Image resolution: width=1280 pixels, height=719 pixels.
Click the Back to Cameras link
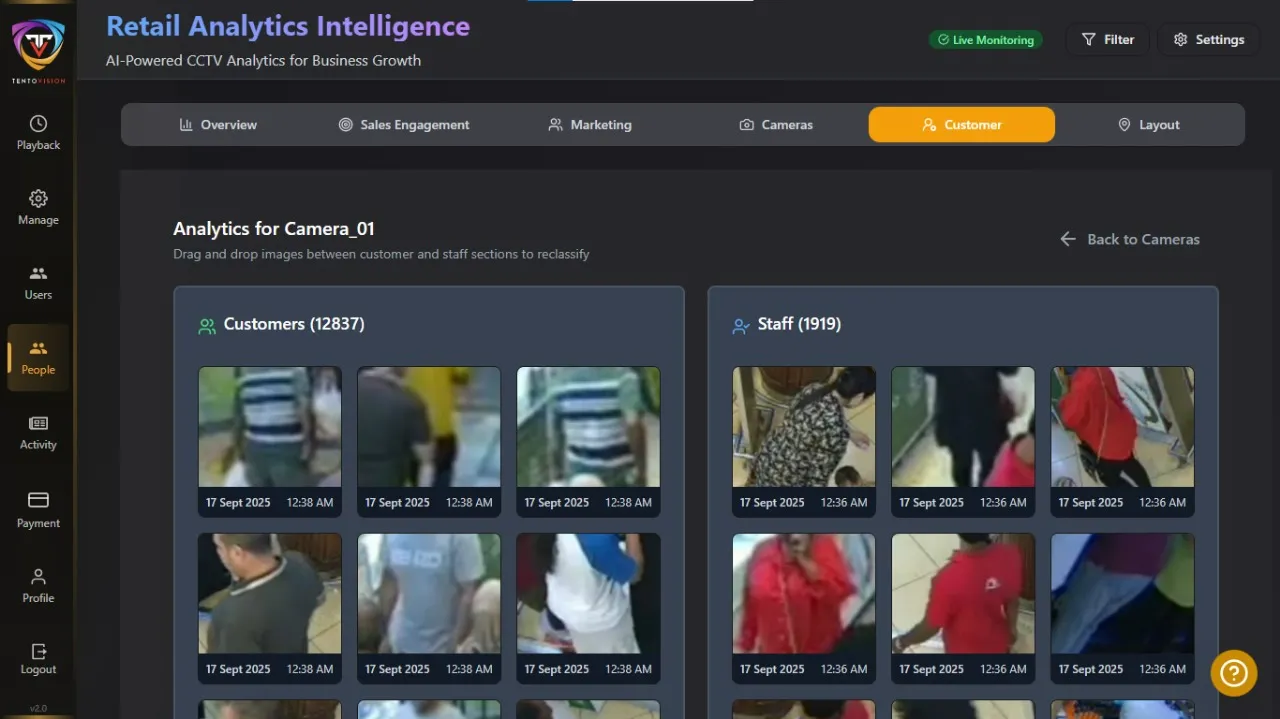(x=1130, y=239)
